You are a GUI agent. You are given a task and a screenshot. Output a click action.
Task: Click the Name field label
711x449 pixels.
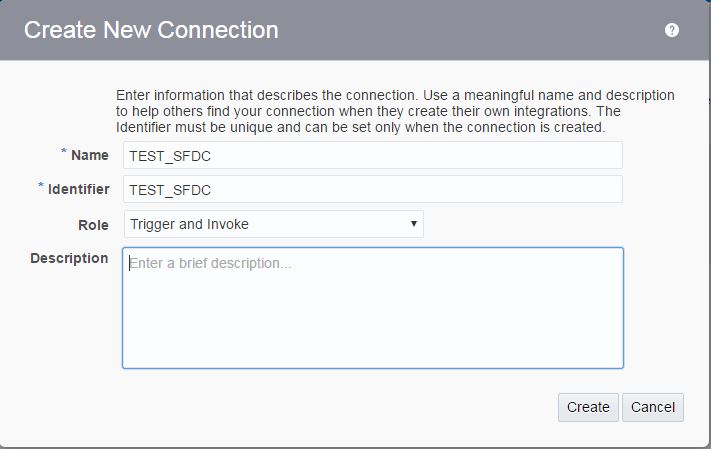click(x=90, y=155)
